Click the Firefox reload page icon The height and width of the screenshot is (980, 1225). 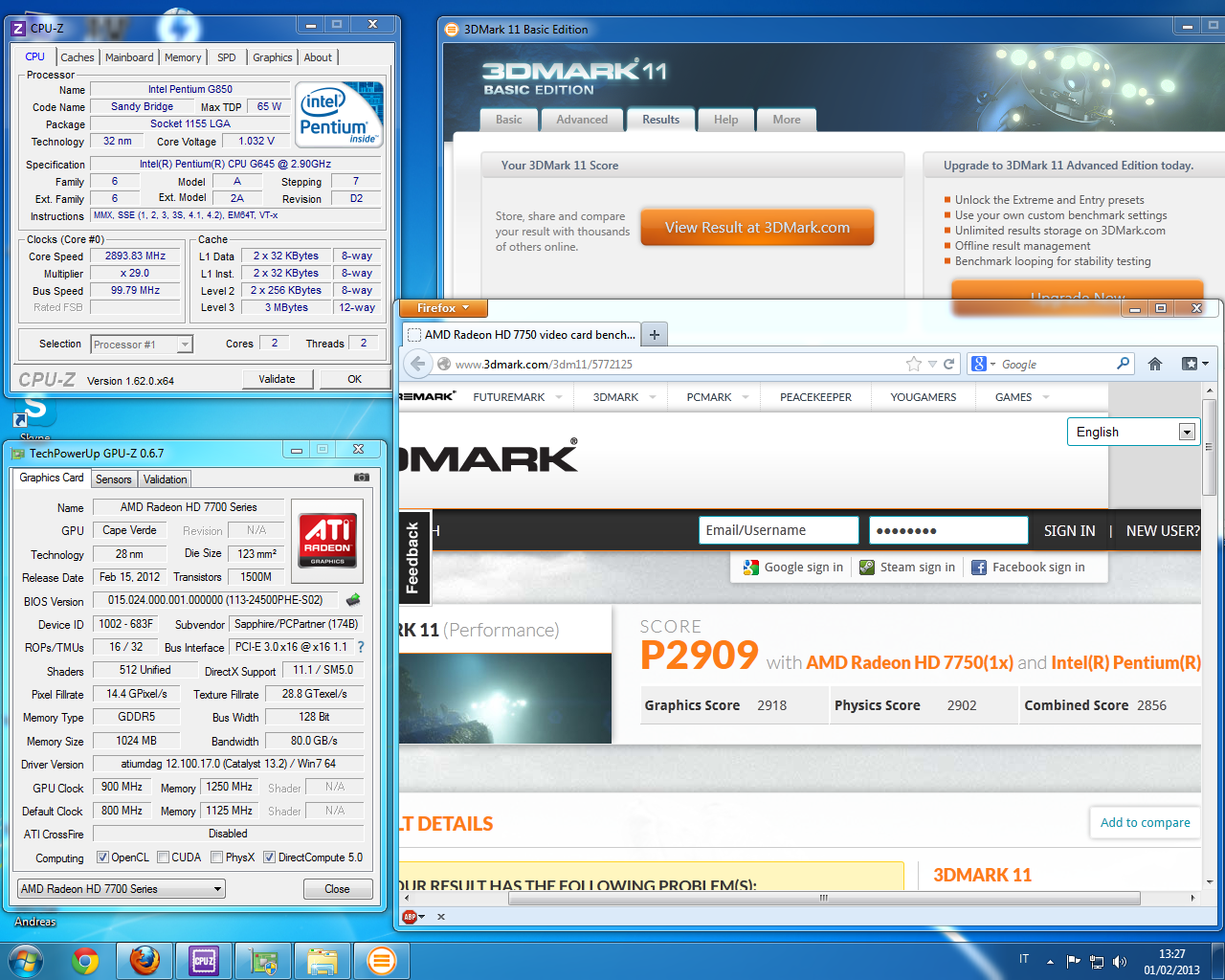click(x=949, y=364)
